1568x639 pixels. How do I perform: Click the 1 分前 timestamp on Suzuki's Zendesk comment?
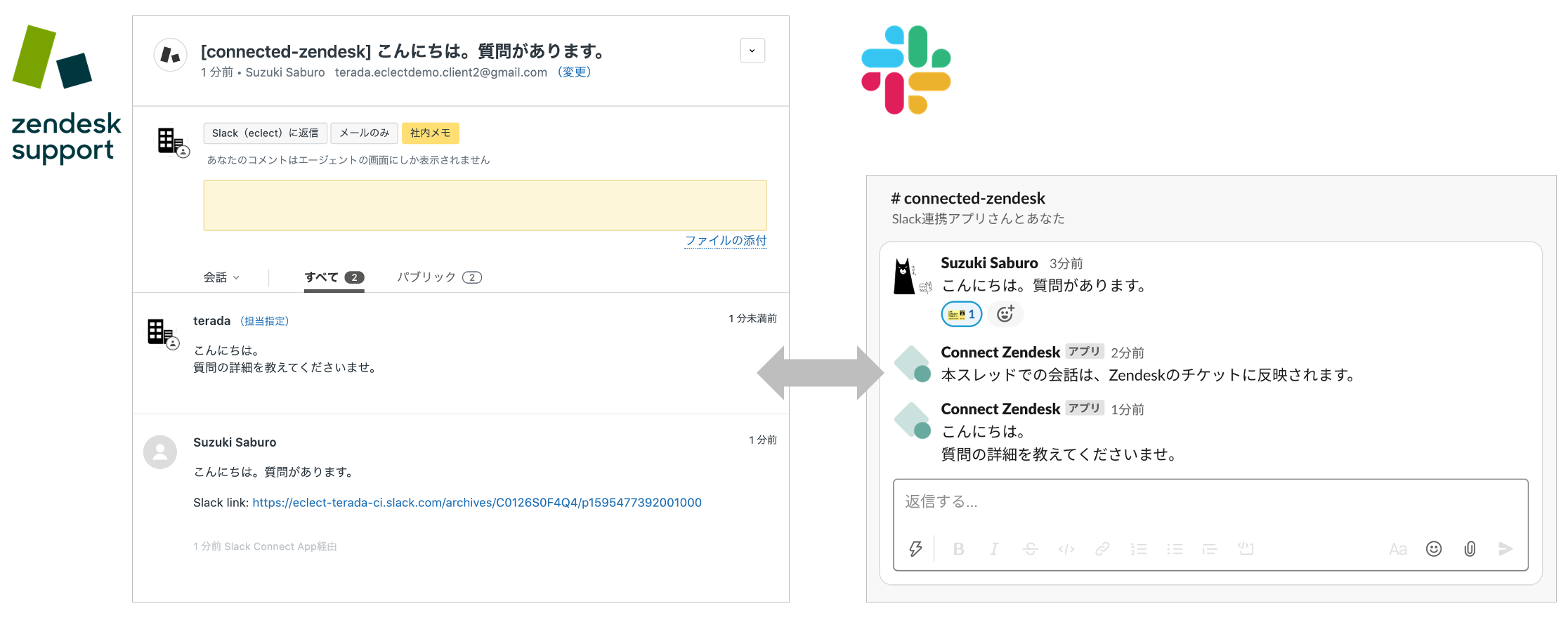click(x=762, y=440)
